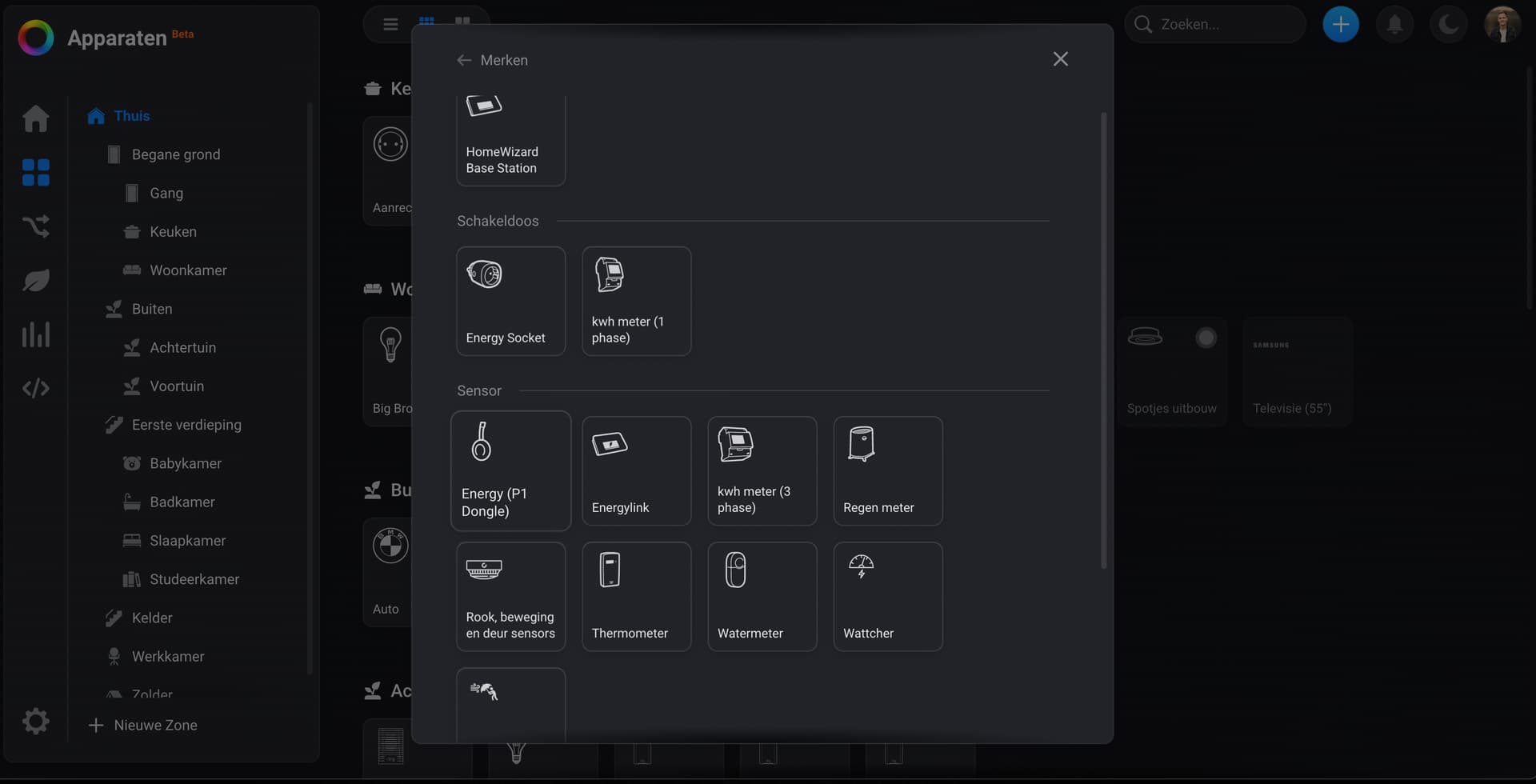Open the Spotjes uitbouw device tile
The height and width of the screenshot is (784, 1536).
1172,371
